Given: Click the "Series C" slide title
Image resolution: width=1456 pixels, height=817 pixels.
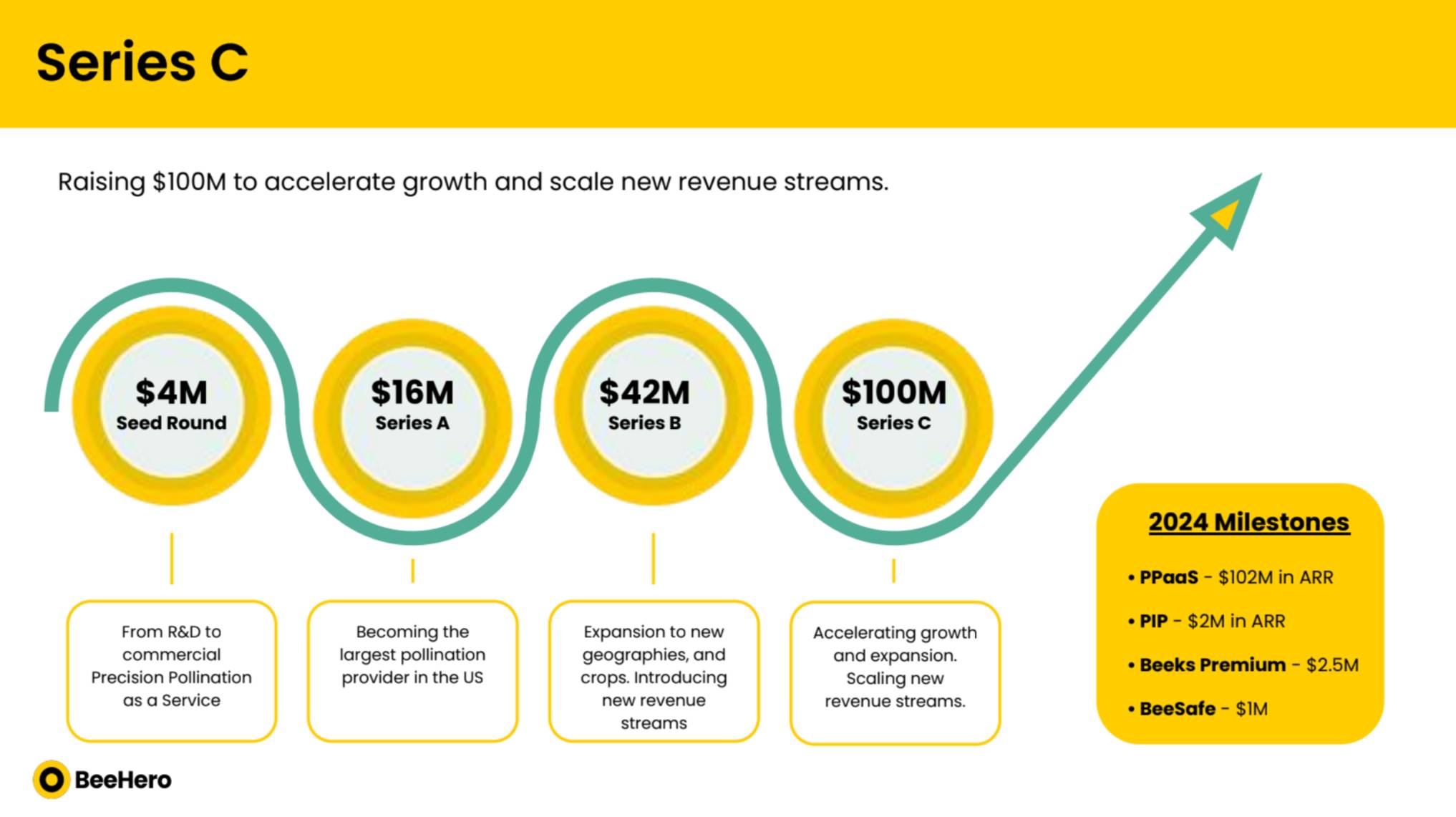Looking at the screenshot, I should tap(142, 62).
